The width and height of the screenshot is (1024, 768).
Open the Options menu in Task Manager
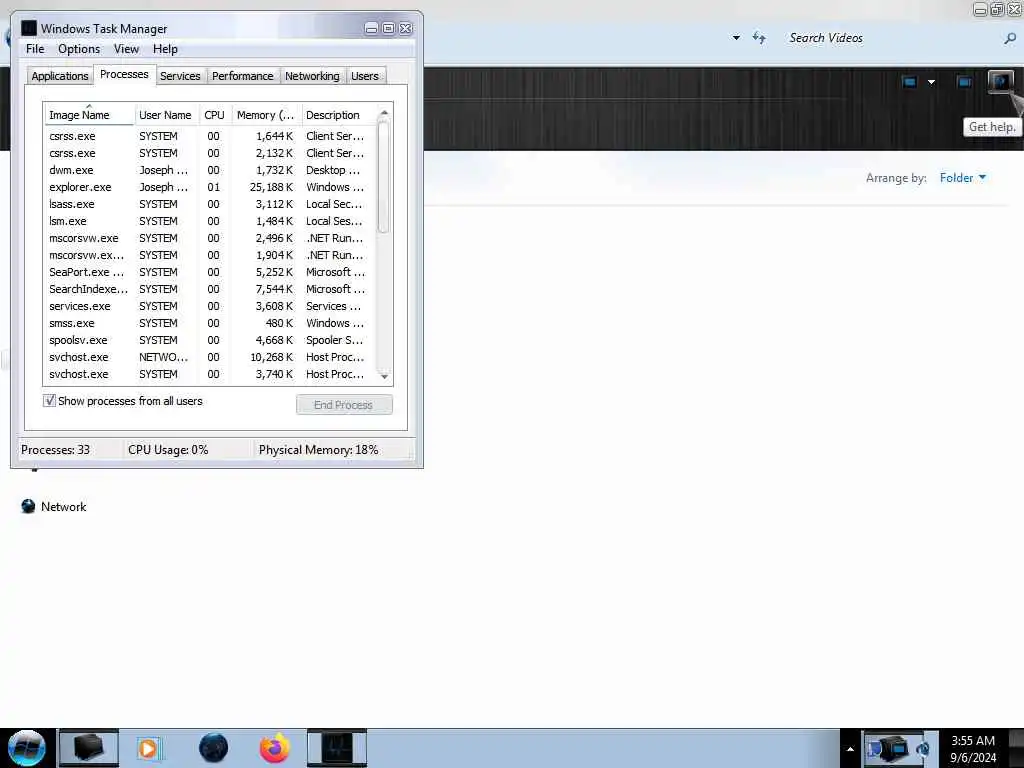[x=79, y=49]
